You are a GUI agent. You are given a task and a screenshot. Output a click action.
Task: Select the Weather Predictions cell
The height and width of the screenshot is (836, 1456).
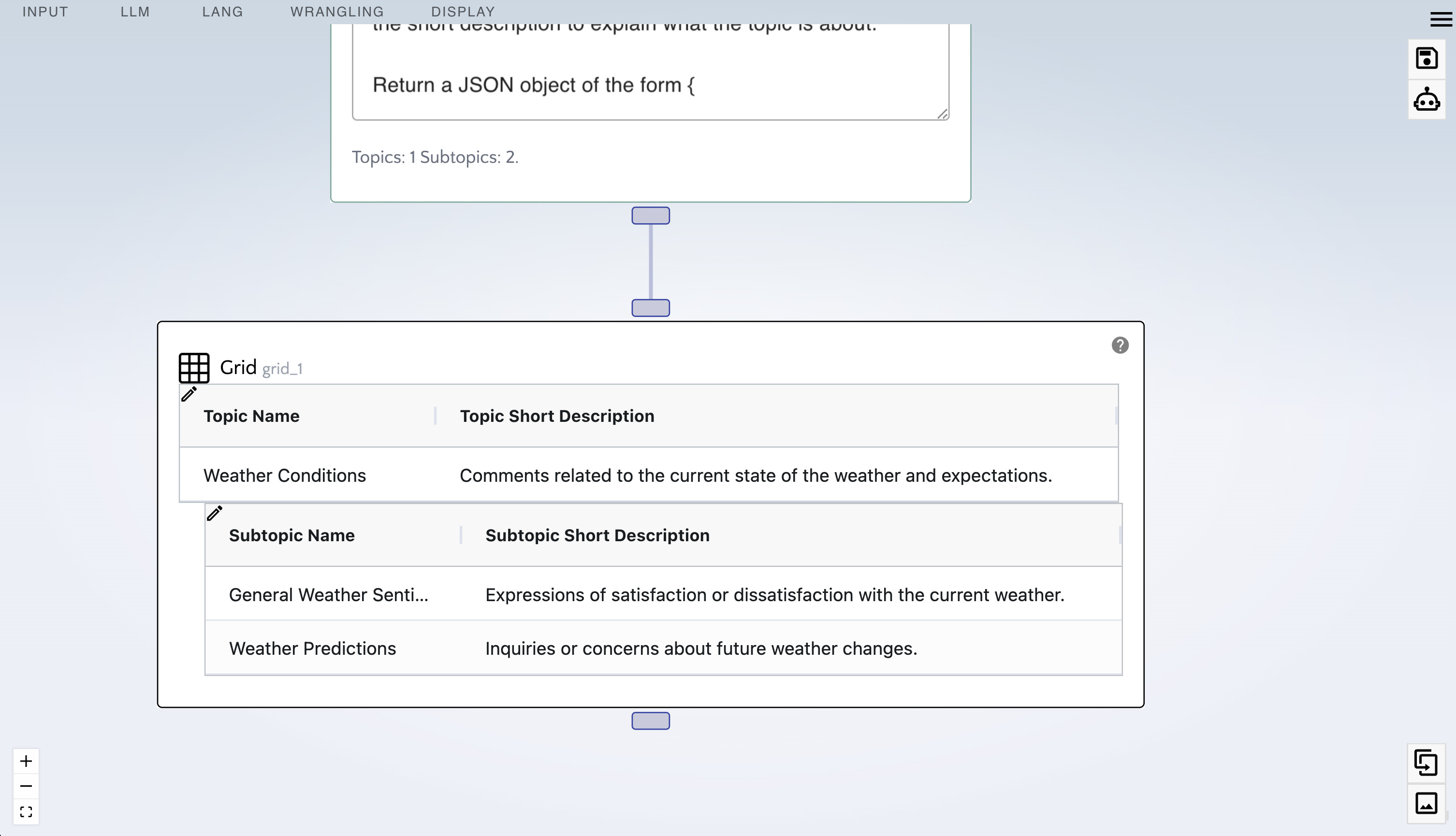[x=333, y=648]
